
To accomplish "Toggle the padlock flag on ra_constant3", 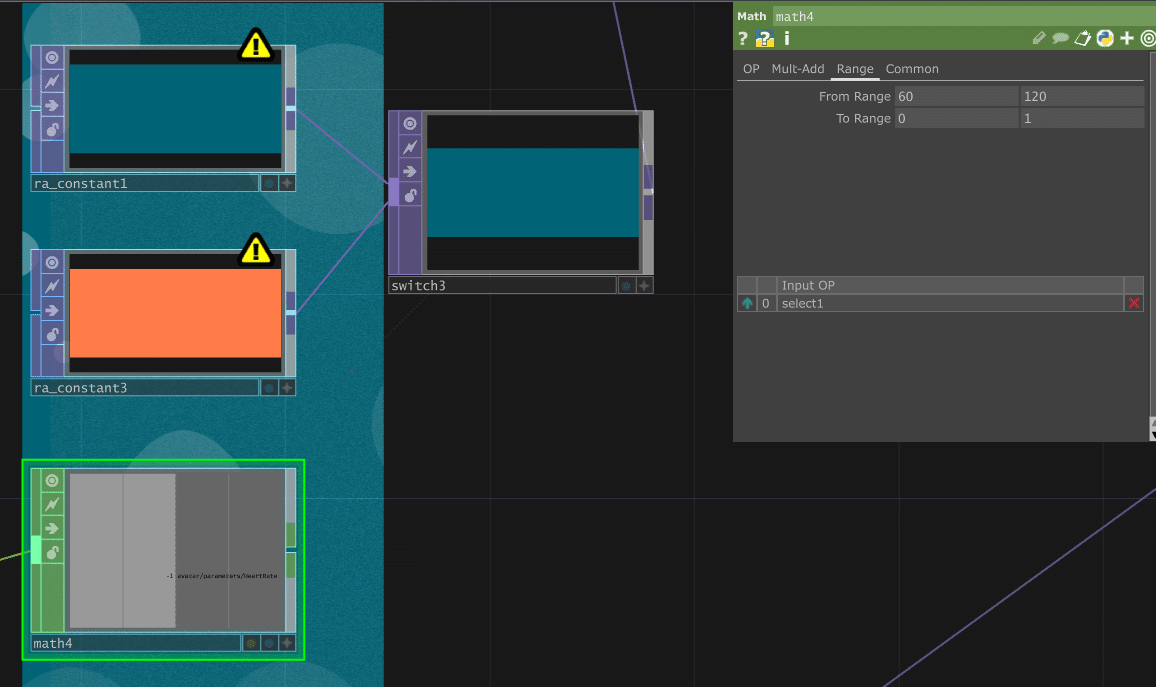I will (52, 335).
